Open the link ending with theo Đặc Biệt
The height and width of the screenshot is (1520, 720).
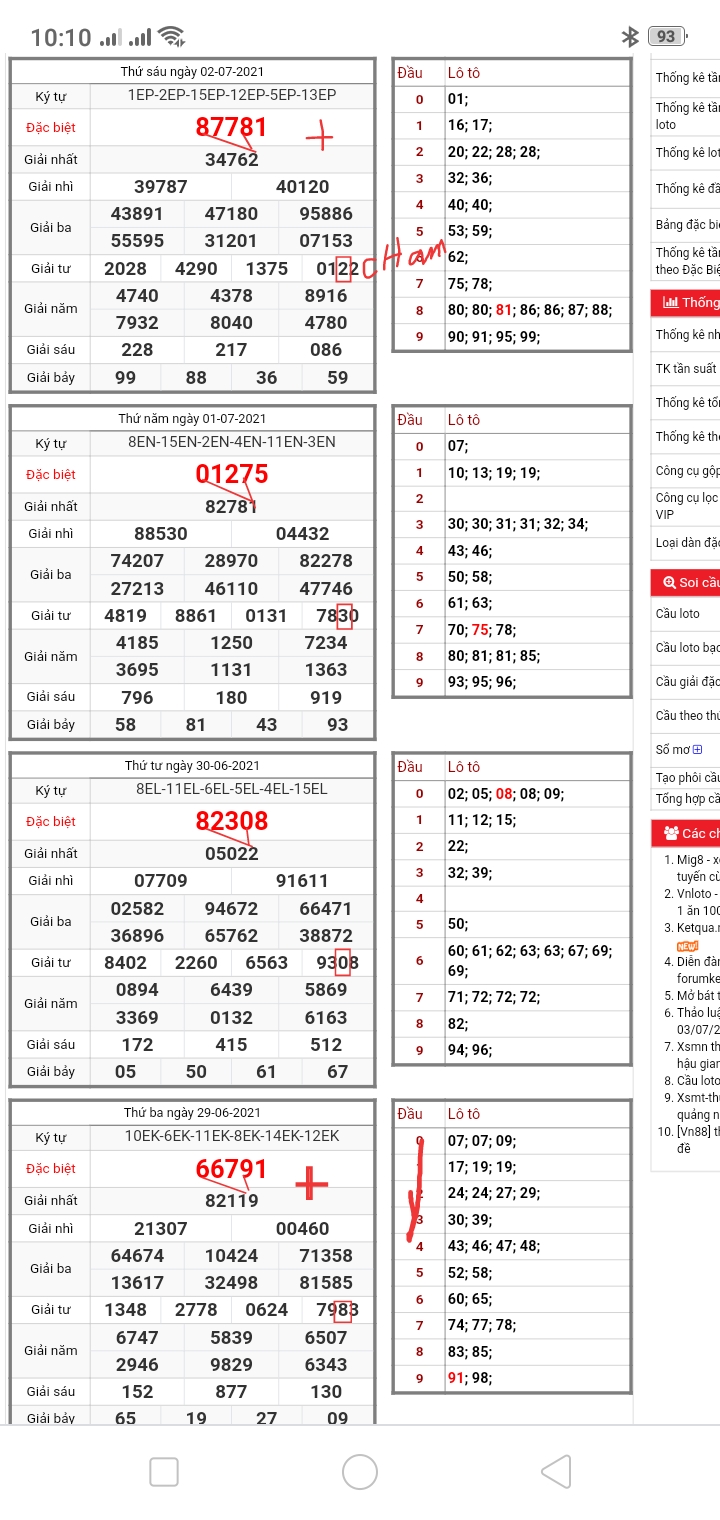pos(687,261)
